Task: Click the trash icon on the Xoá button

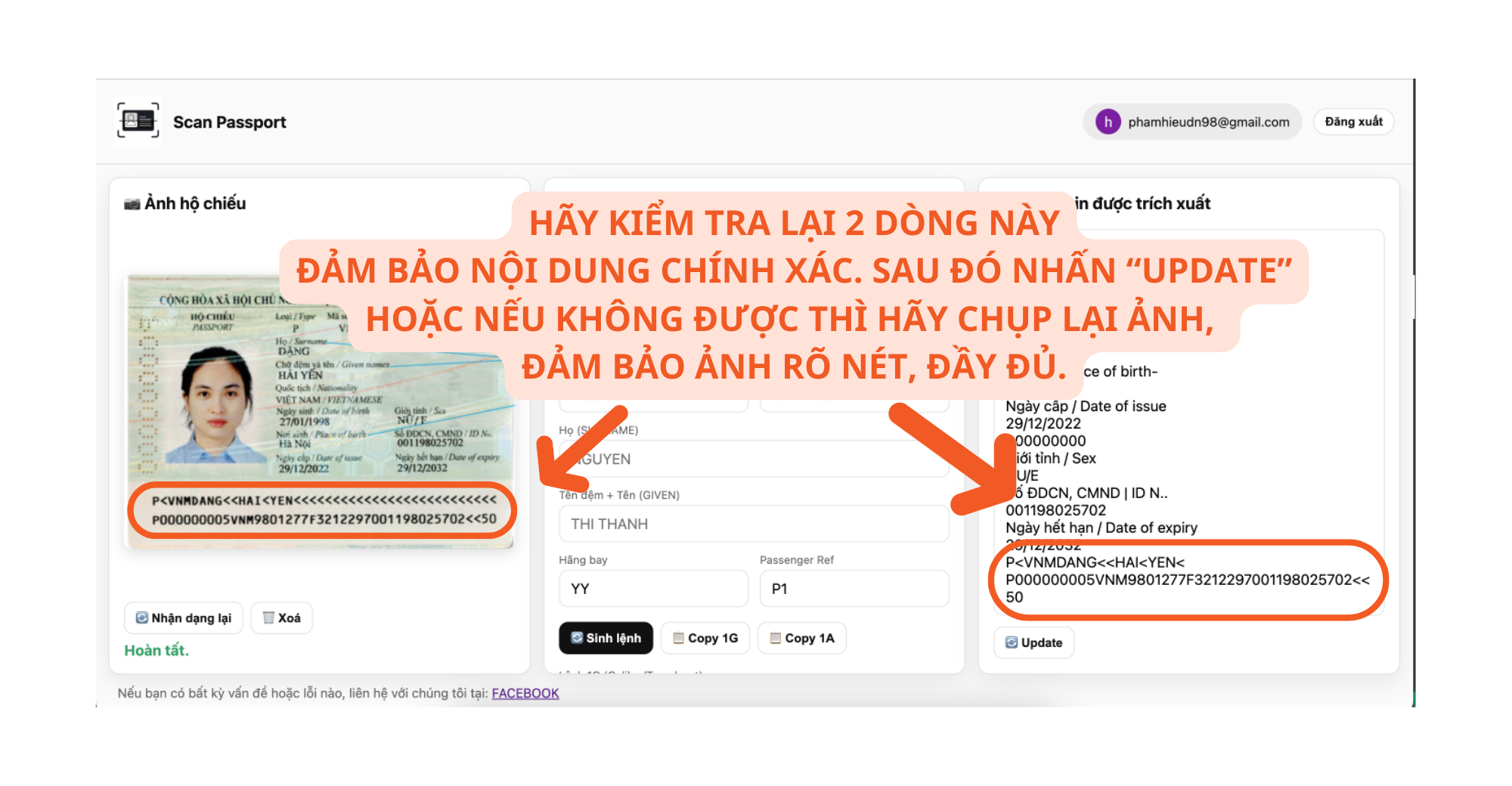Action: point(268,617)
